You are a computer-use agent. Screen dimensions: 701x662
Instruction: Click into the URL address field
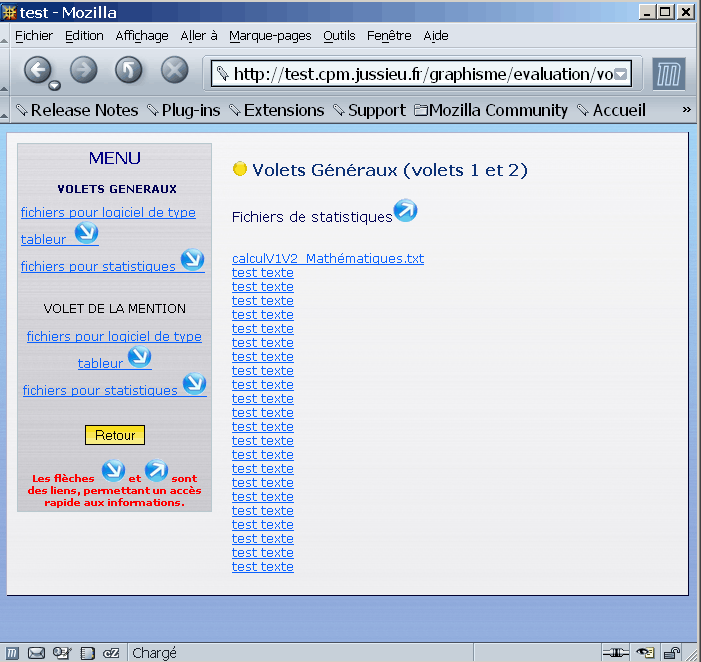[x=420, y=74]
